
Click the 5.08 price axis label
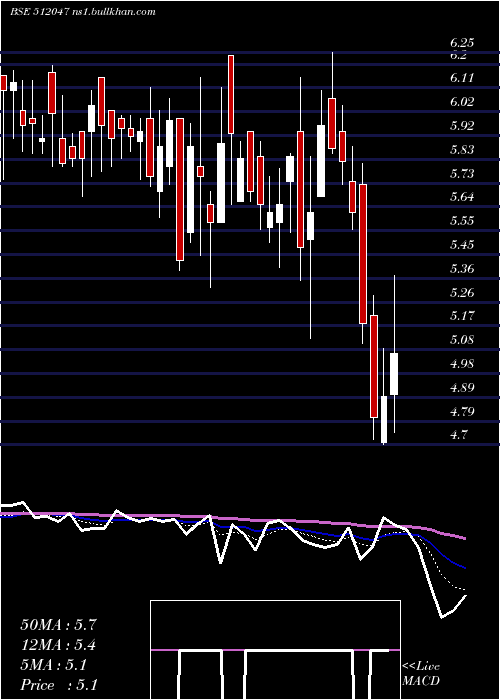tap(462, 340)
